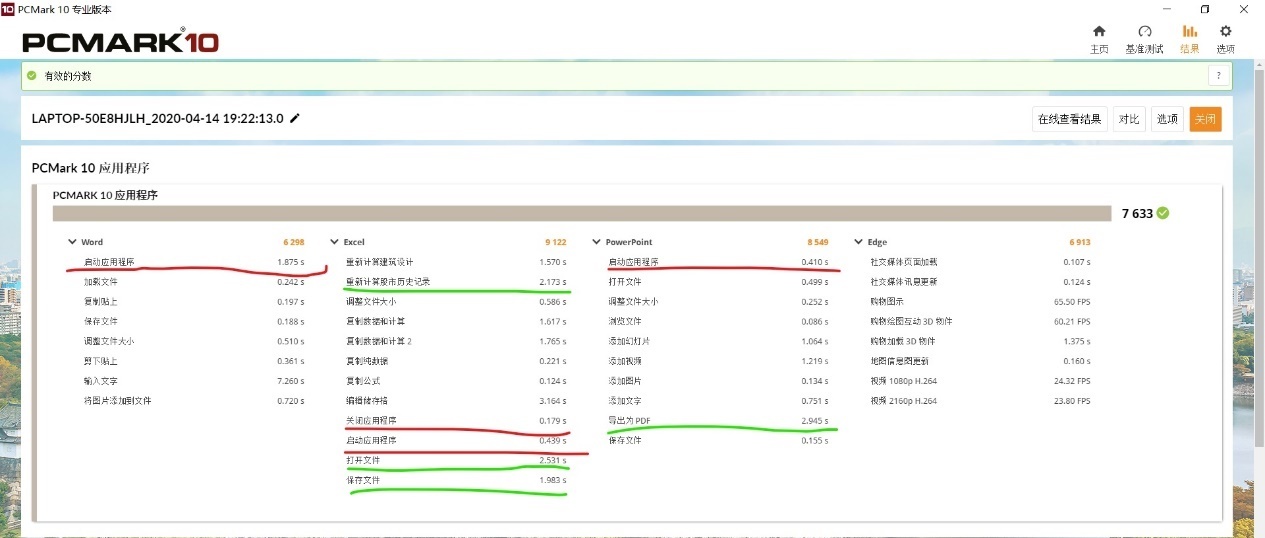Select PowerPoint score 8 549

pos(817,242)
